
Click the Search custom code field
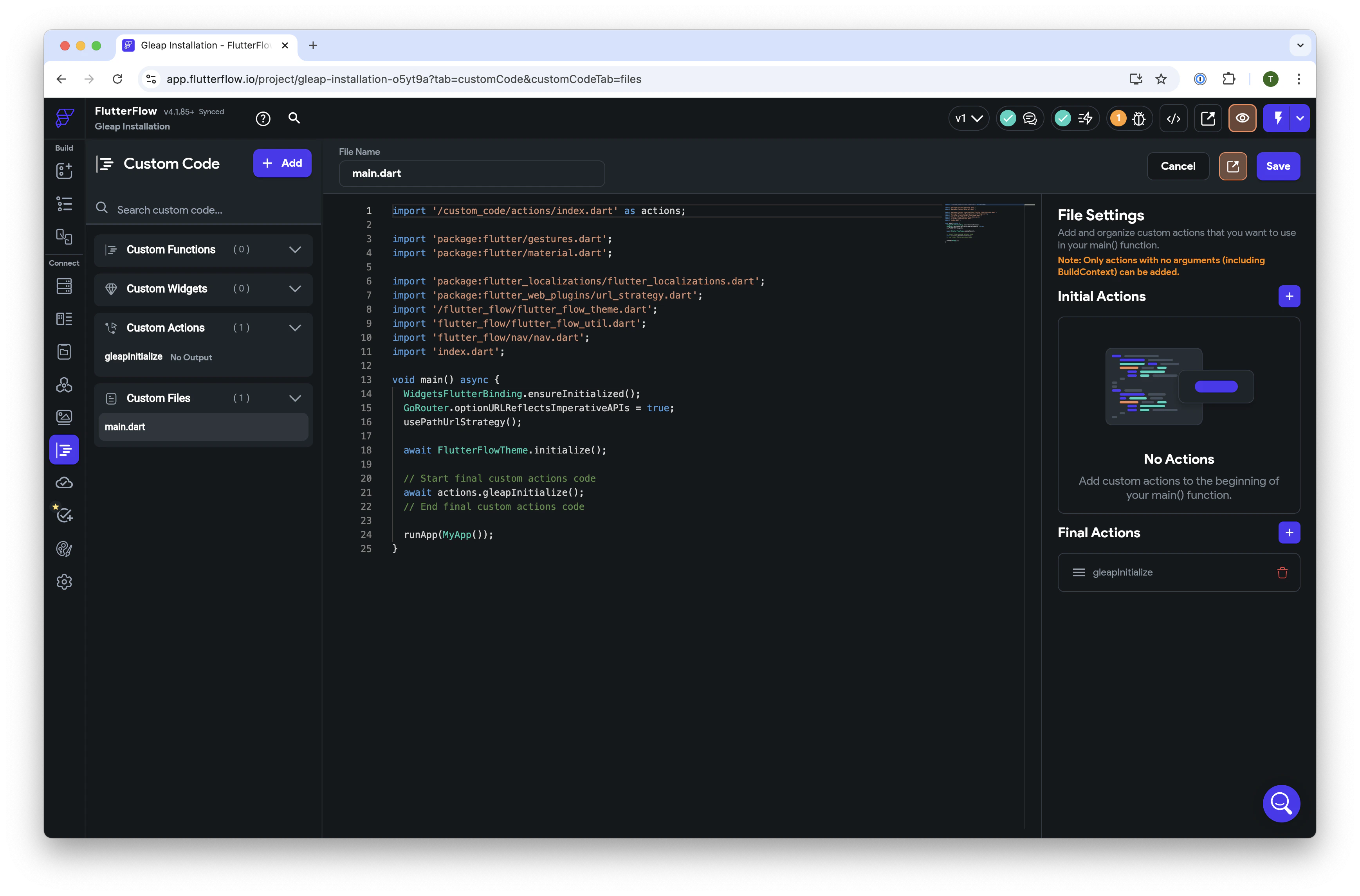[204, 210]
